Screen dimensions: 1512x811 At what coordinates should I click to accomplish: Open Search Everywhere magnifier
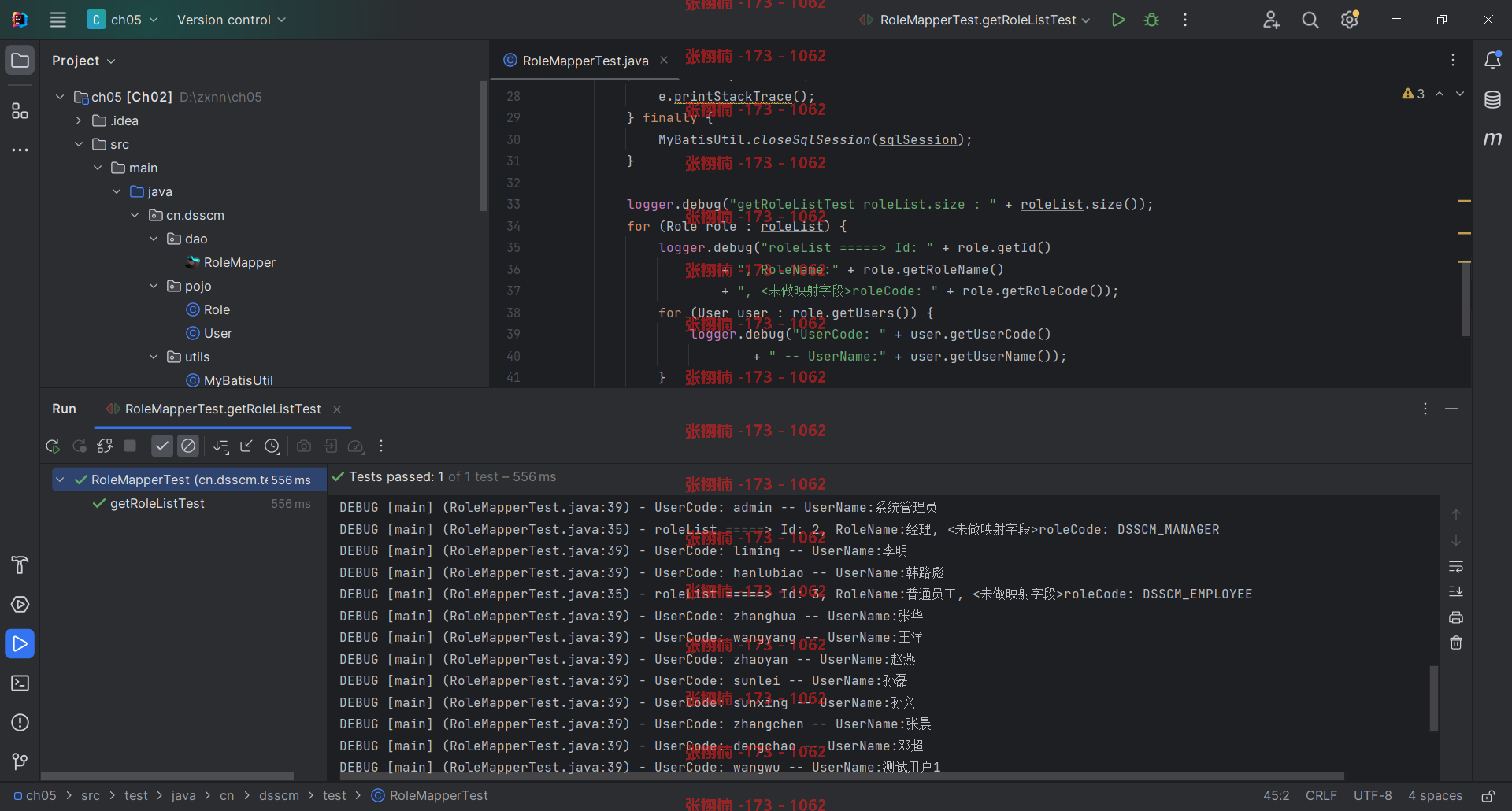coord(1310,20)
